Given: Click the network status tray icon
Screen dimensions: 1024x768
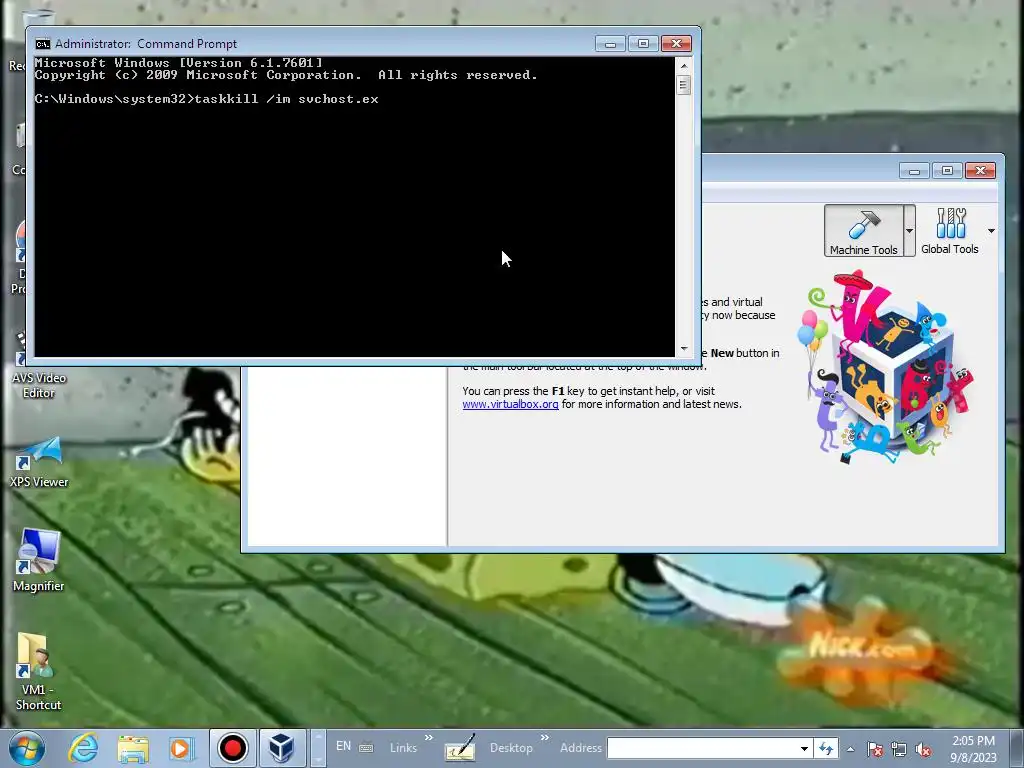Looking at the screenshot, I should [x=899, y=750].
